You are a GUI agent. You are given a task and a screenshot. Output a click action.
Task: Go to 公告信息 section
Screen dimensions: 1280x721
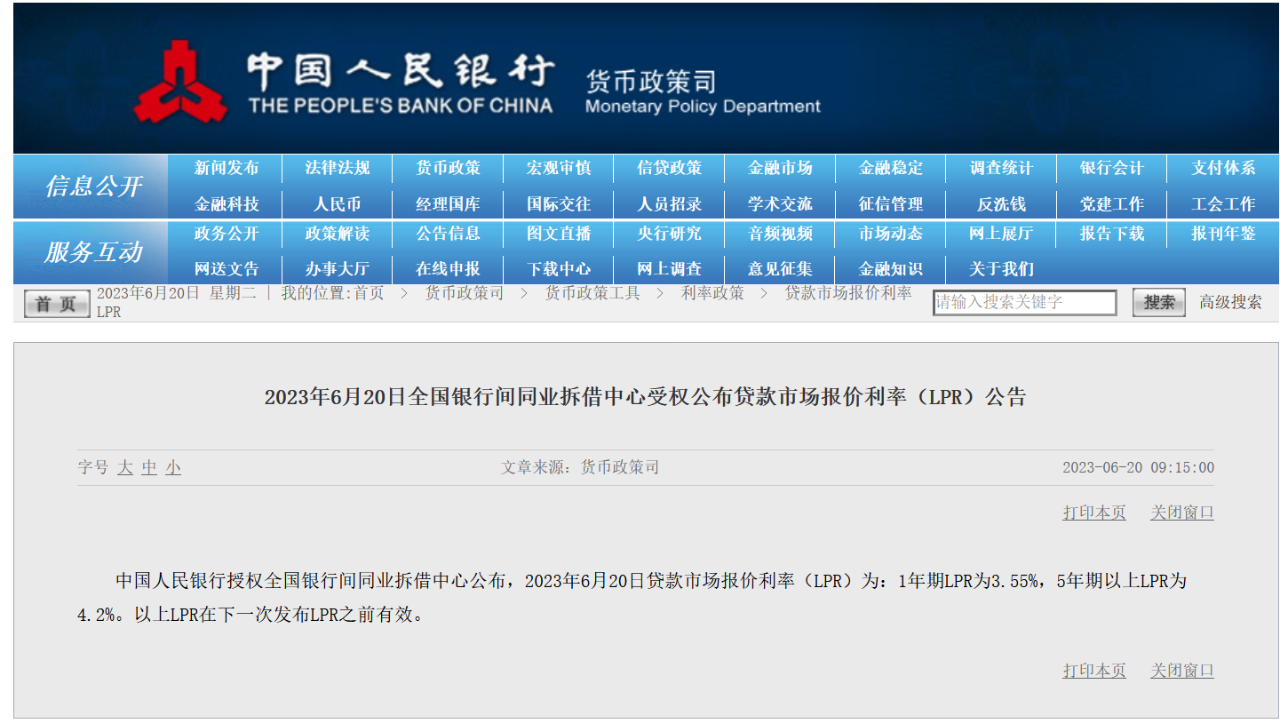[448, 233]
